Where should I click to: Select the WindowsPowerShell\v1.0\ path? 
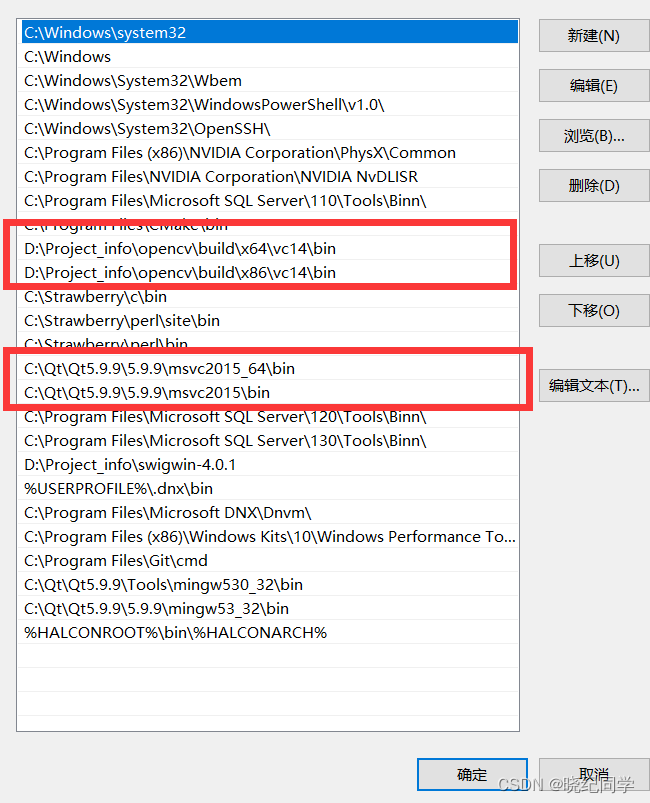pyautogui.click(x=269, y=104)
